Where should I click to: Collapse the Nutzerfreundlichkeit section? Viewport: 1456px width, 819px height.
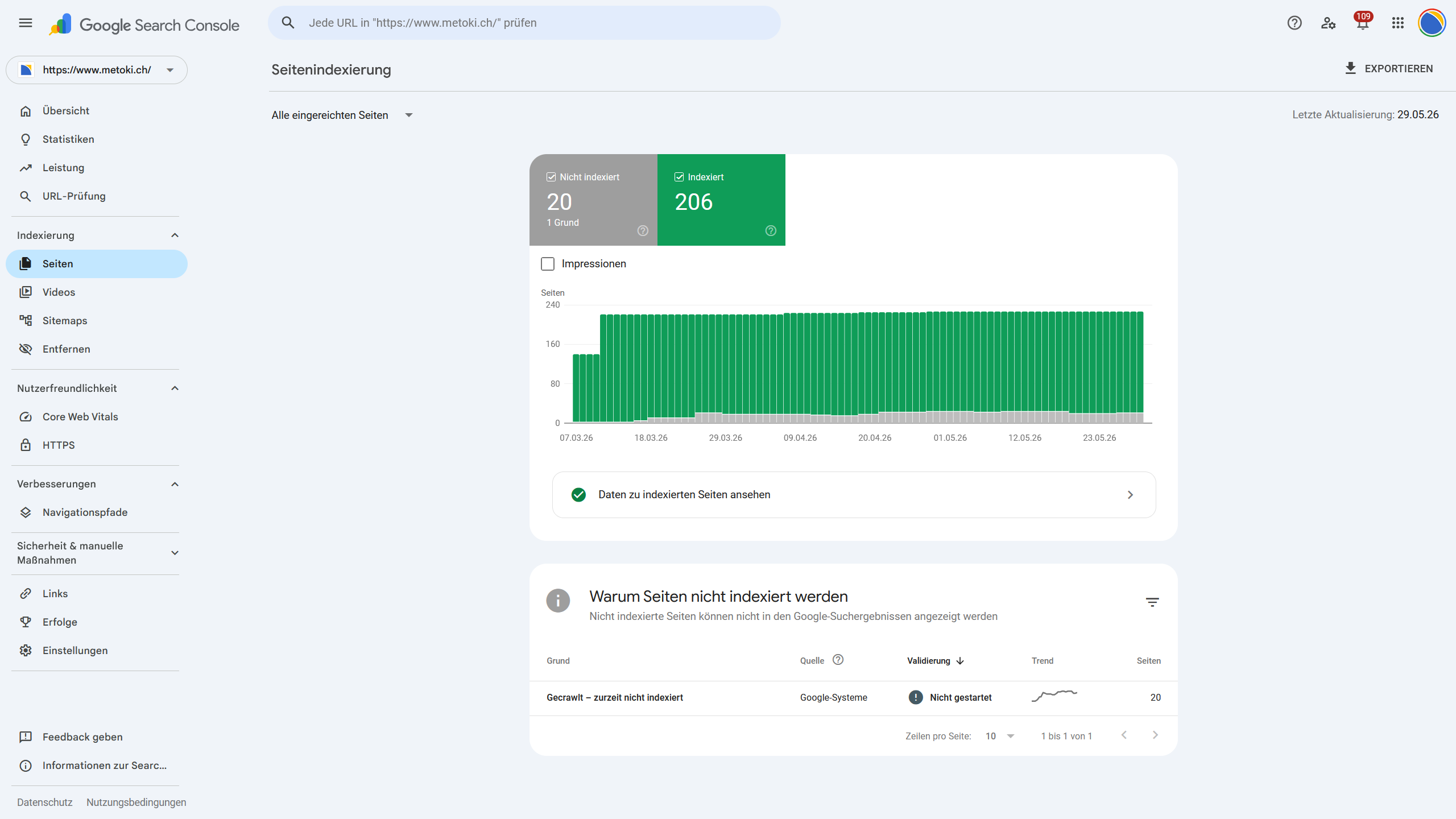coord(175,388)
